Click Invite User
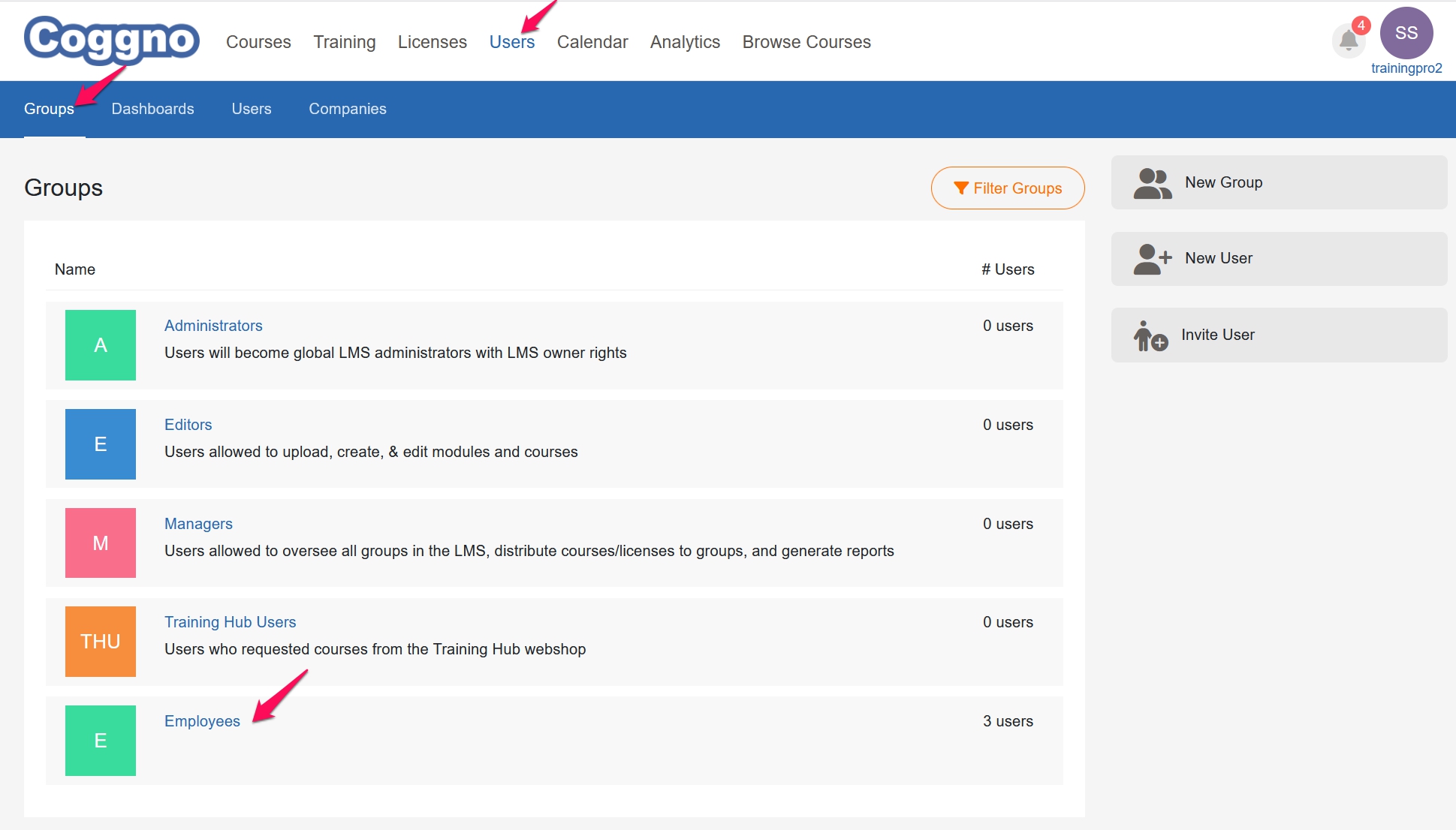The image size is (1456, 830). point(1279,335)
